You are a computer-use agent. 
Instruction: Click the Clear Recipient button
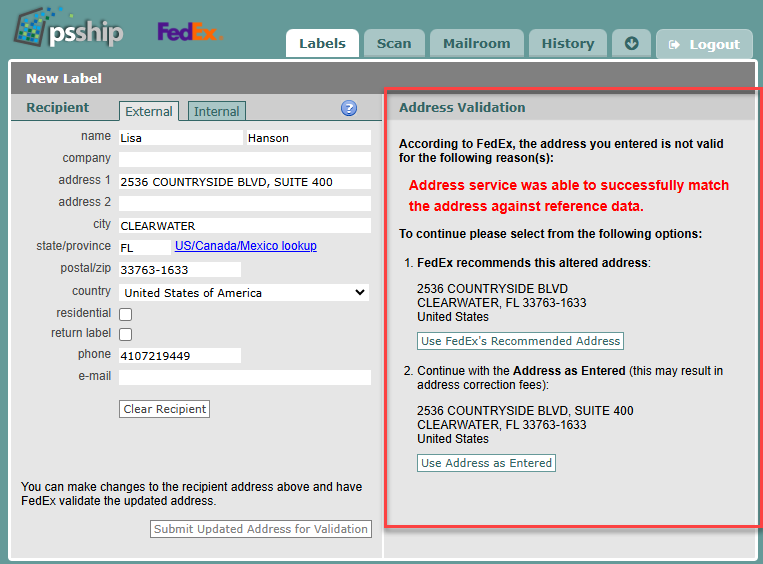tap(164, 409)
